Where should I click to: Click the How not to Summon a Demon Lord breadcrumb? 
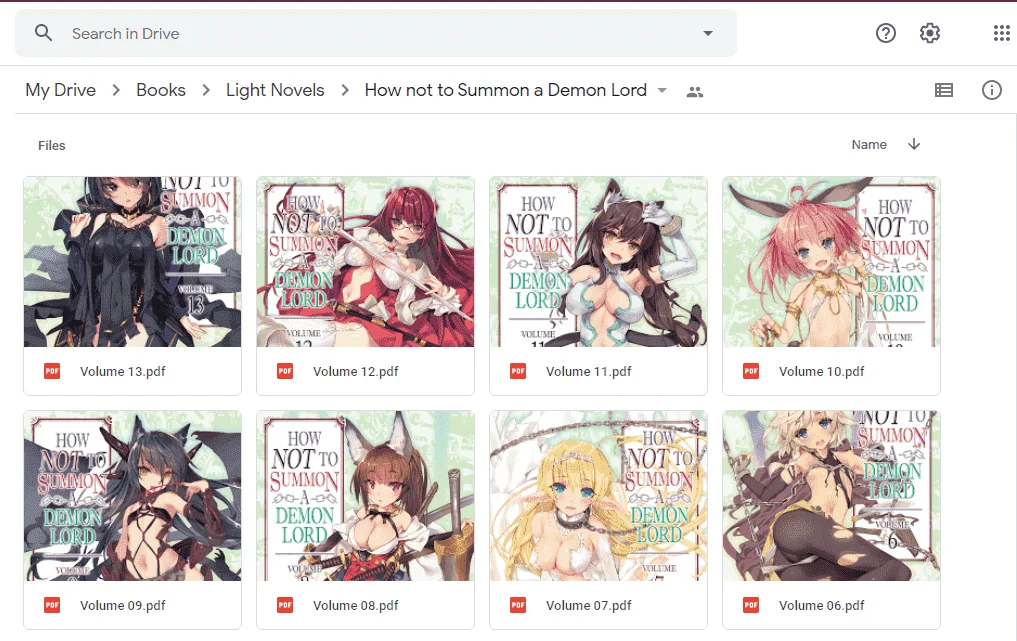click(x=505, y=90)
